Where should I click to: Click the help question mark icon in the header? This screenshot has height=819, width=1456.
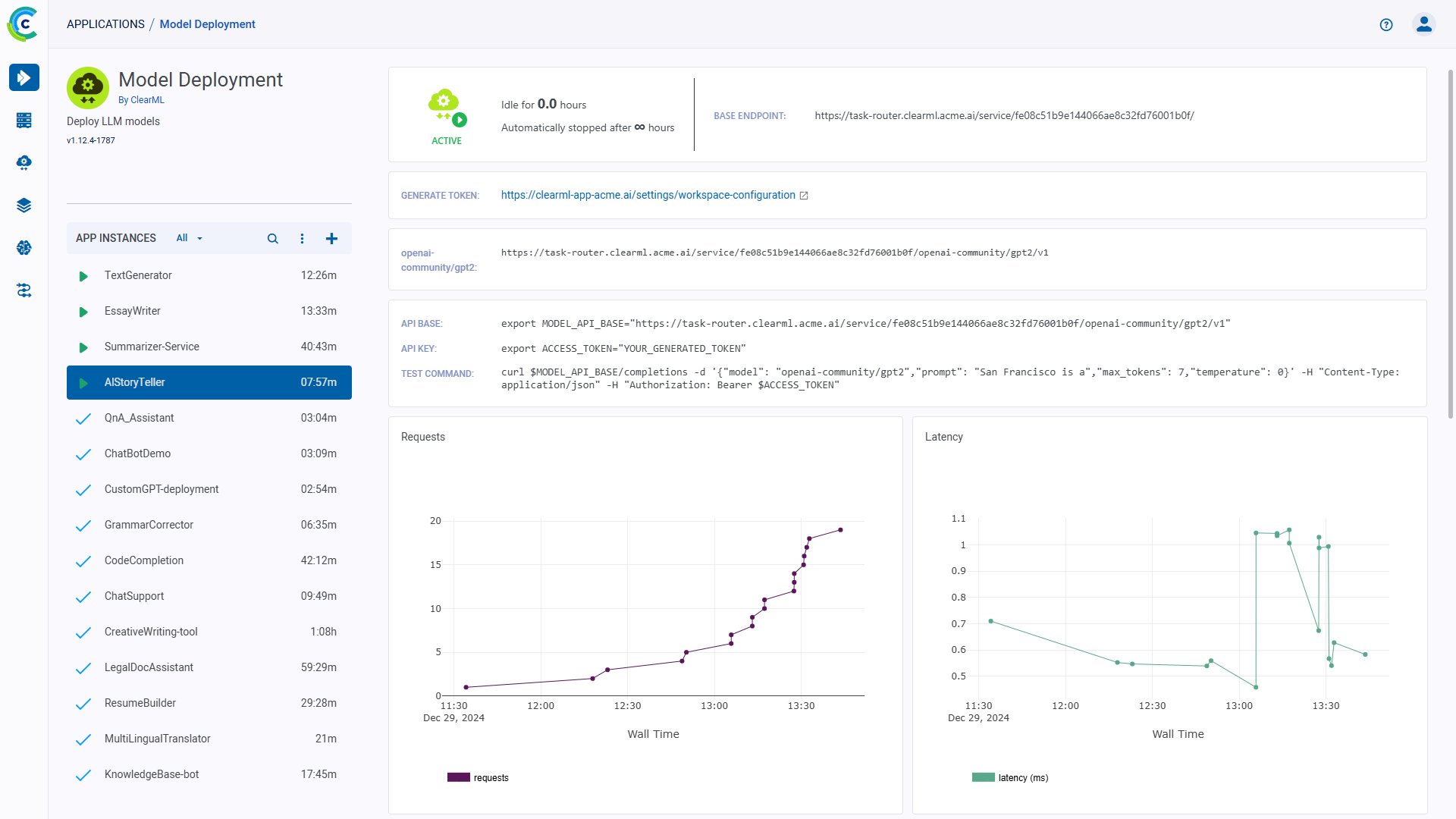coord(1385,24)
